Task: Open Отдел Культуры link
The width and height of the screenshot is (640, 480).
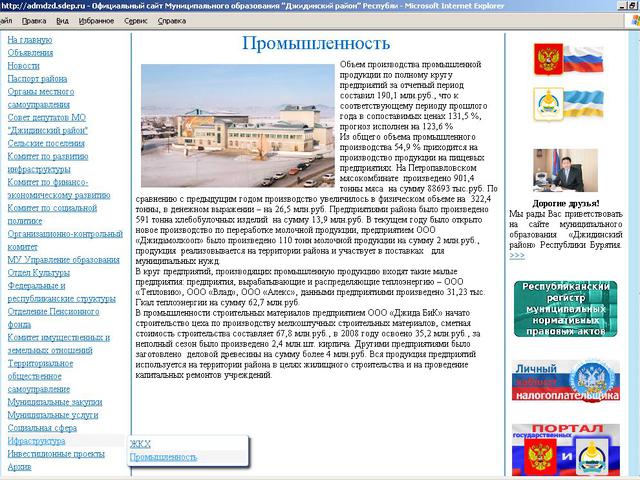Action: point(39,273)
